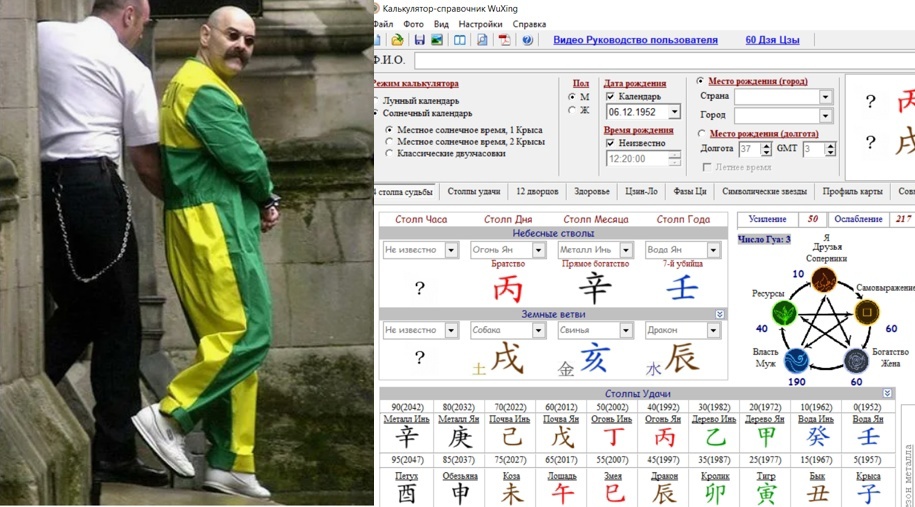Collapse the Земные ветви section chevron
Image resolution: width=915 pixels, height=507 pixels.
click(x=720, y=314)
